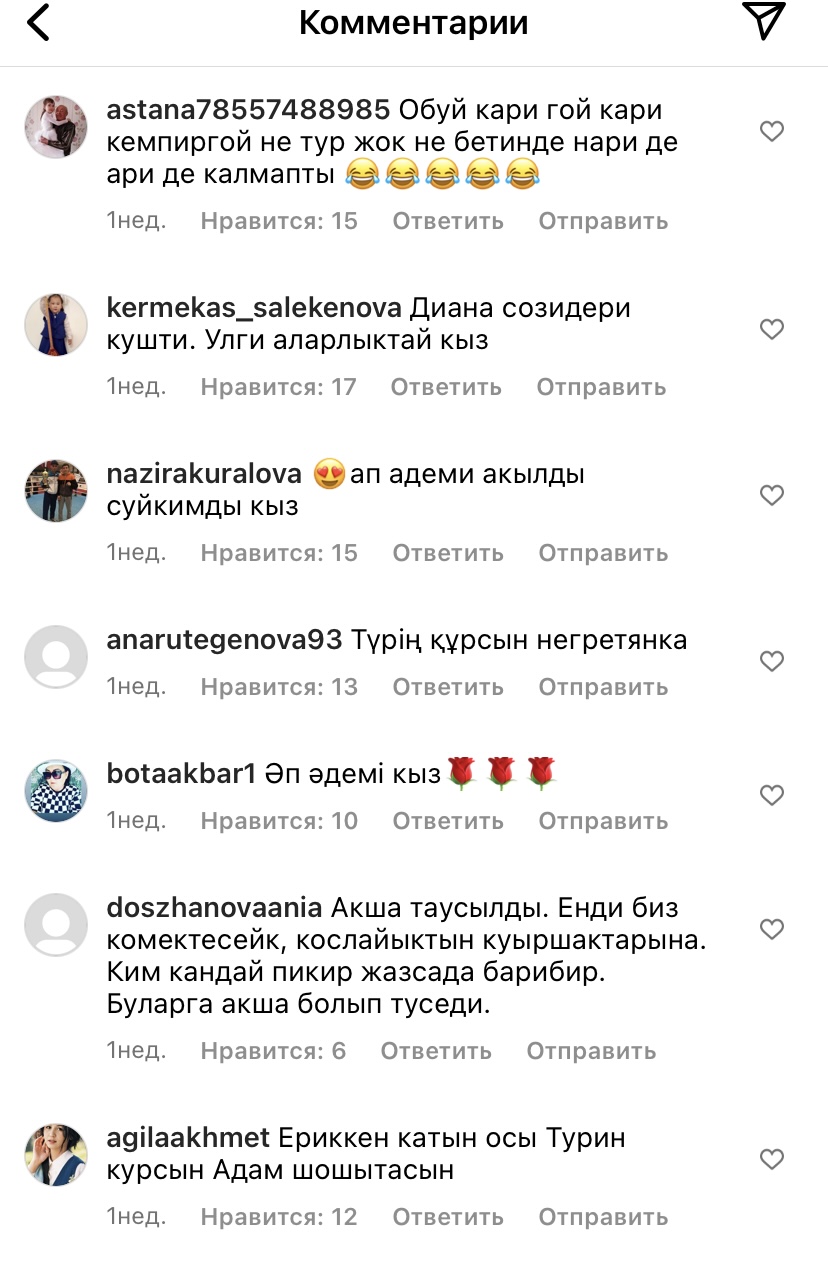
Task: Like kermekas_salekenova's comment with the heart
Action: [x=772, y=329]
